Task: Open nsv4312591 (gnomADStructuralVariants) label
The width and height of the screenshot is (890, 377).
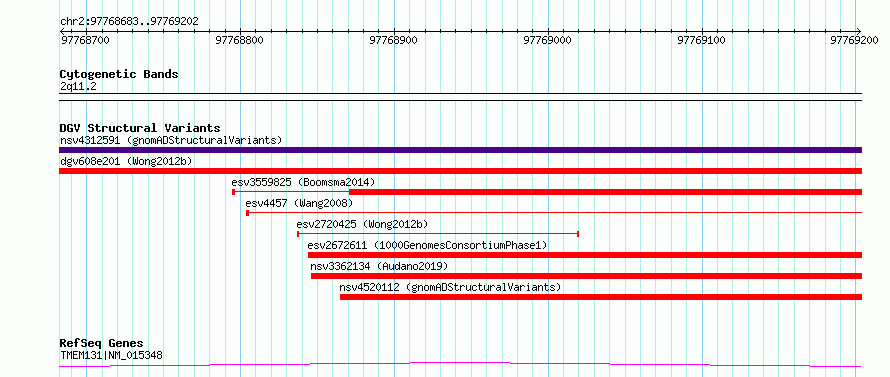Action: (x=171, y=140)
